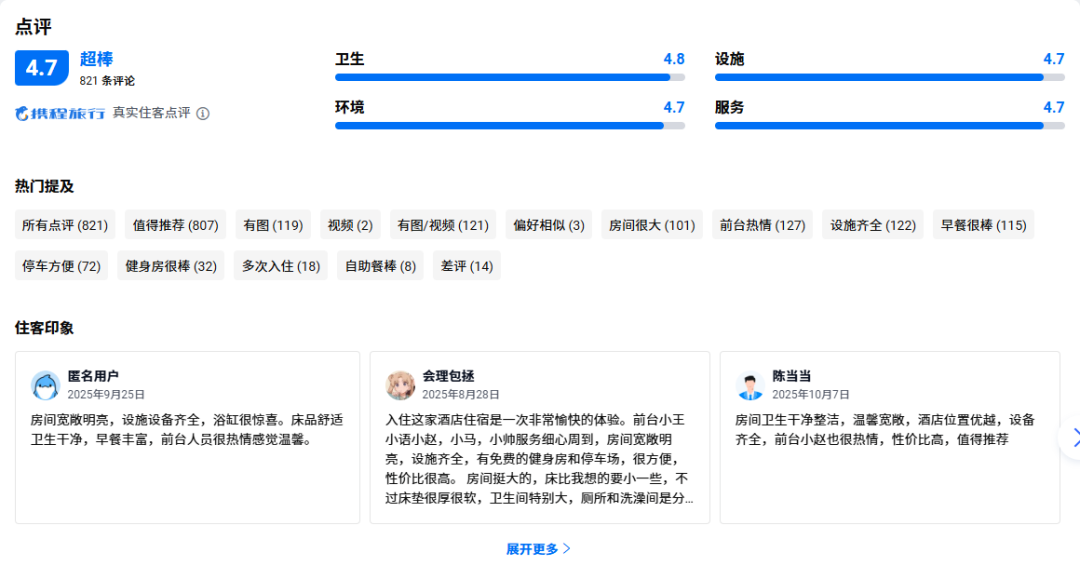This screenshot has height=566, width=1080.
Task: Select 前台热情 (127) tag
Action: coord(762,225)
